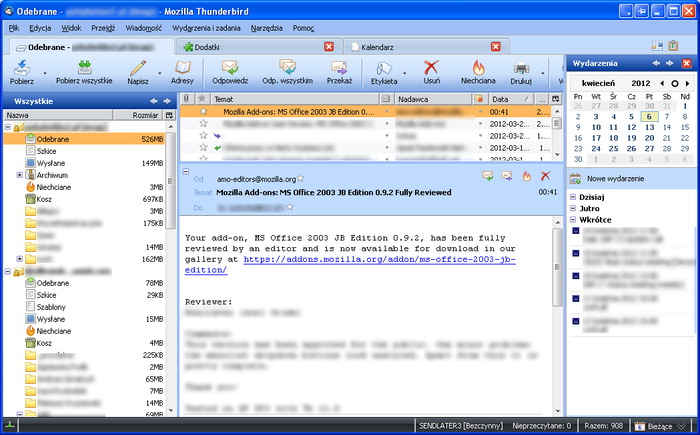Open the Wiadomość menu
The width and height of the screenshot is (700, 435).
point(143,28)
